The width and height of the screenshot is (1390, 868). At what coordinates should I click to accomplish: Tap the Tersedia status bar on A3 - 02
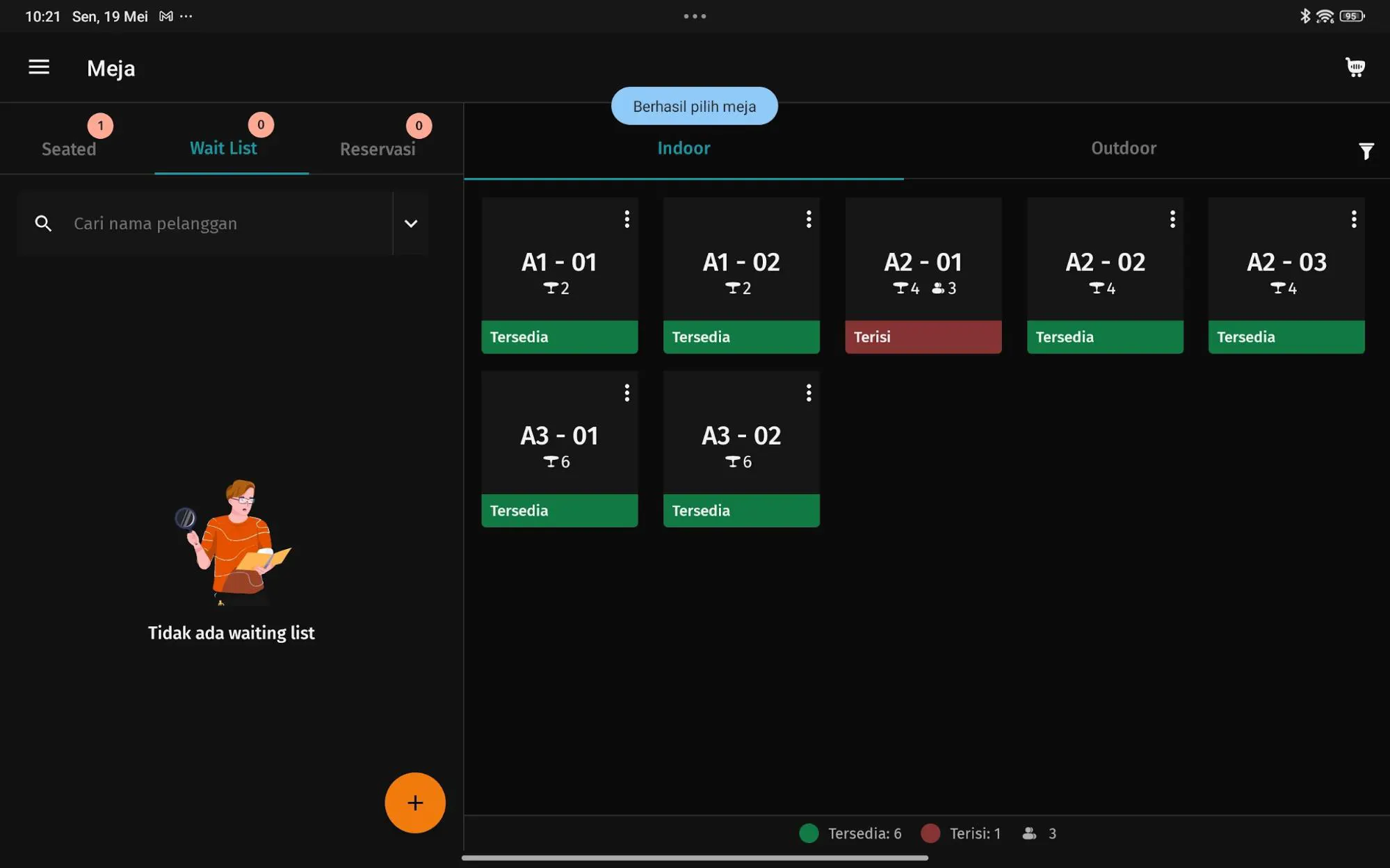[x=741, y=511]
